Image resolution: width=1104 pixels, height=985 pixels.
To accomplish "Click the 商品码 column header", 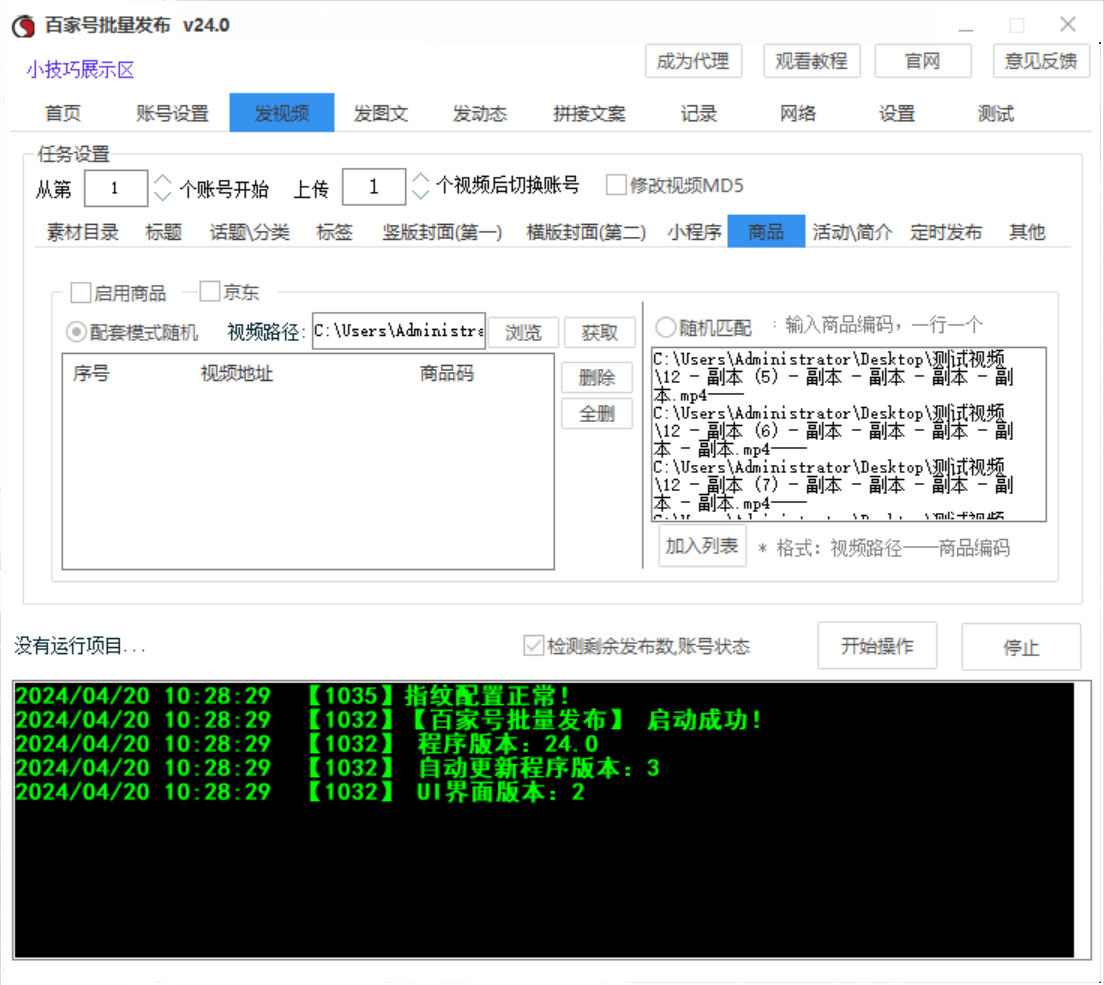I will (x=447, y=373).
